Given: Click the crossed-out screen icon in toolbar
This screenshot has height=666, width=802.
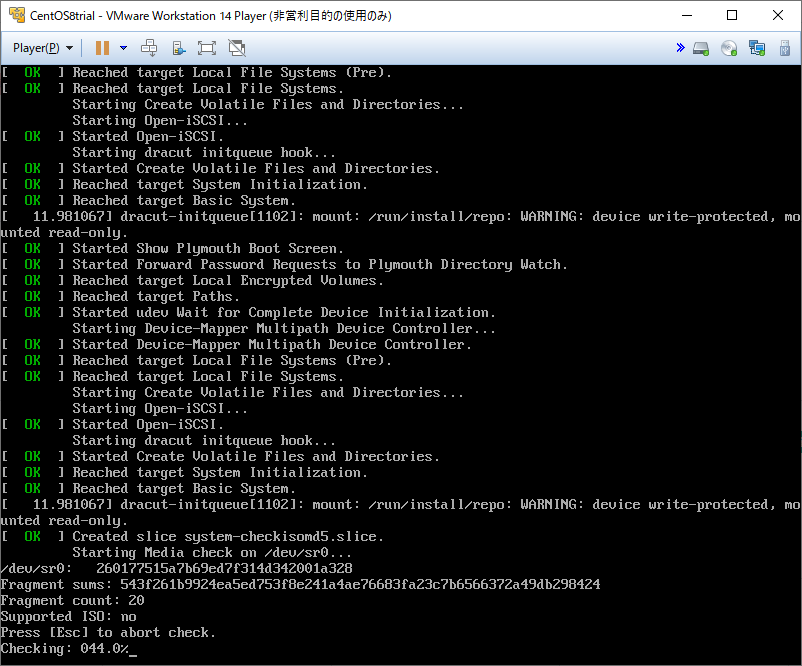Looking at the screenshot, I should pyautogui.click(x=237, y=48).
